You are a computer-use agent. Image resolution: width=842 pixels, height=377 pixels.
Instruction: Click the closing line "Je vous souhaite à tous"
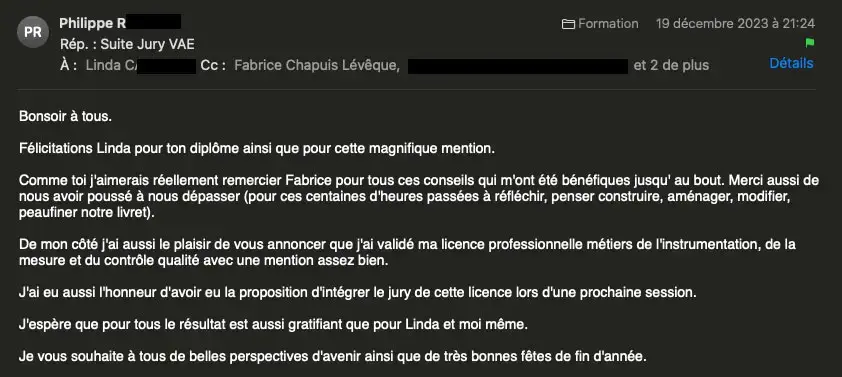[x=332, y=357]
